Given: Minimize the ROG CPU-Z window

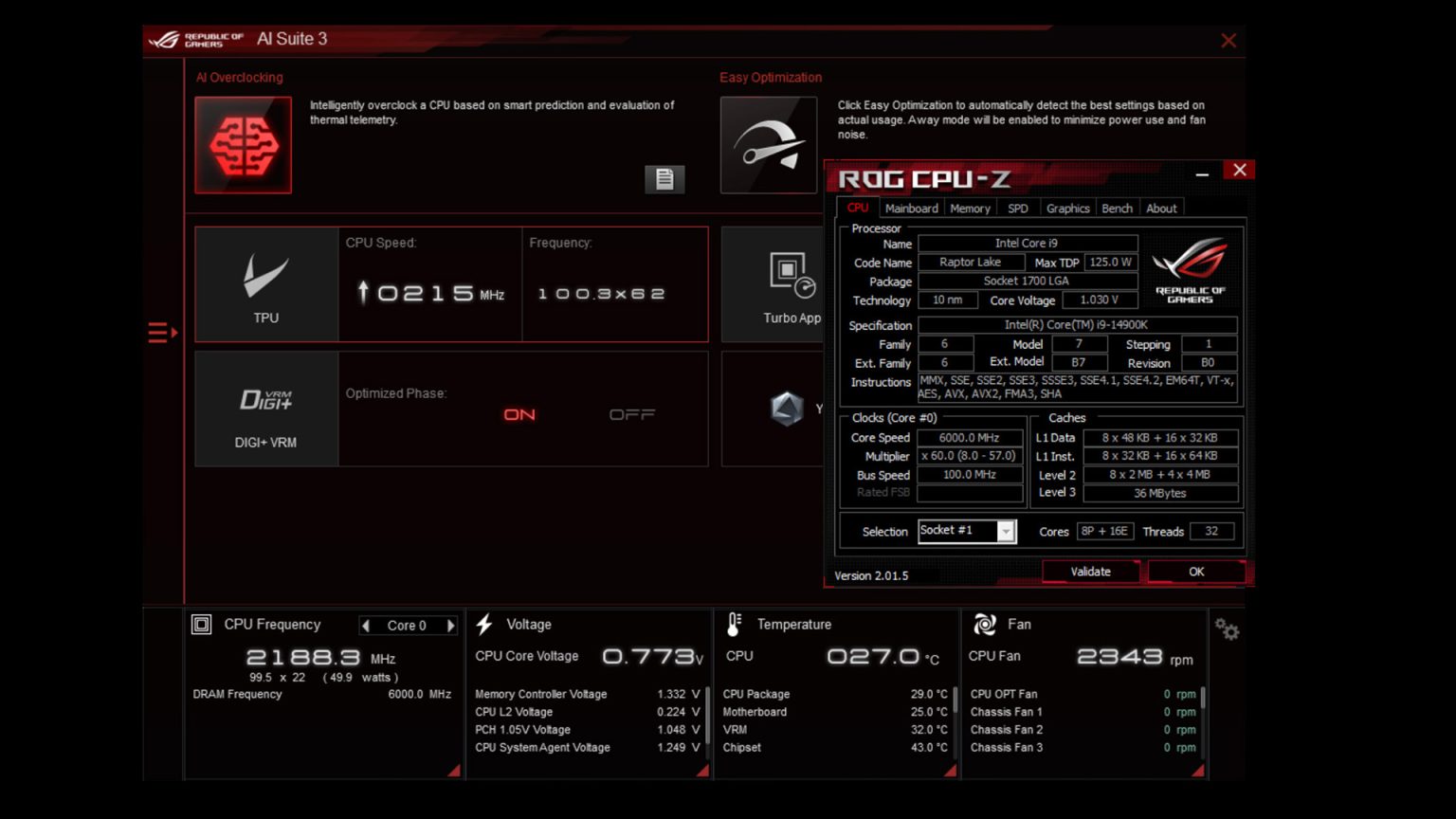Looking at the screenshot, I should point(1202,173).
